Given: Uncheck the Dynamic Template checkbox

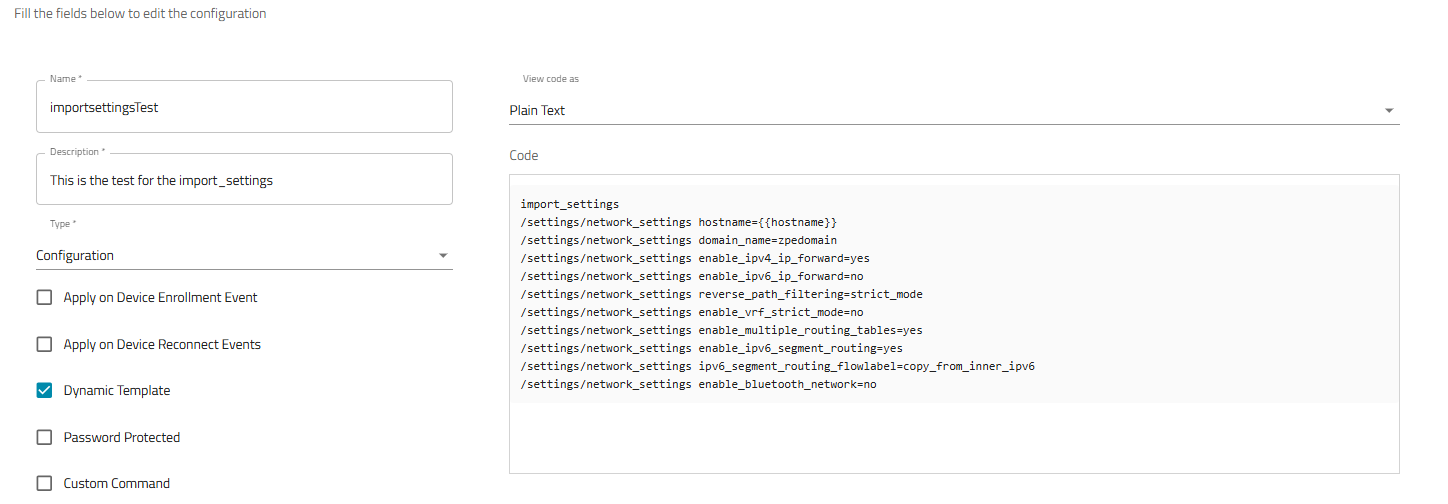Looking at the screenshot, I should tap(44, 391).
